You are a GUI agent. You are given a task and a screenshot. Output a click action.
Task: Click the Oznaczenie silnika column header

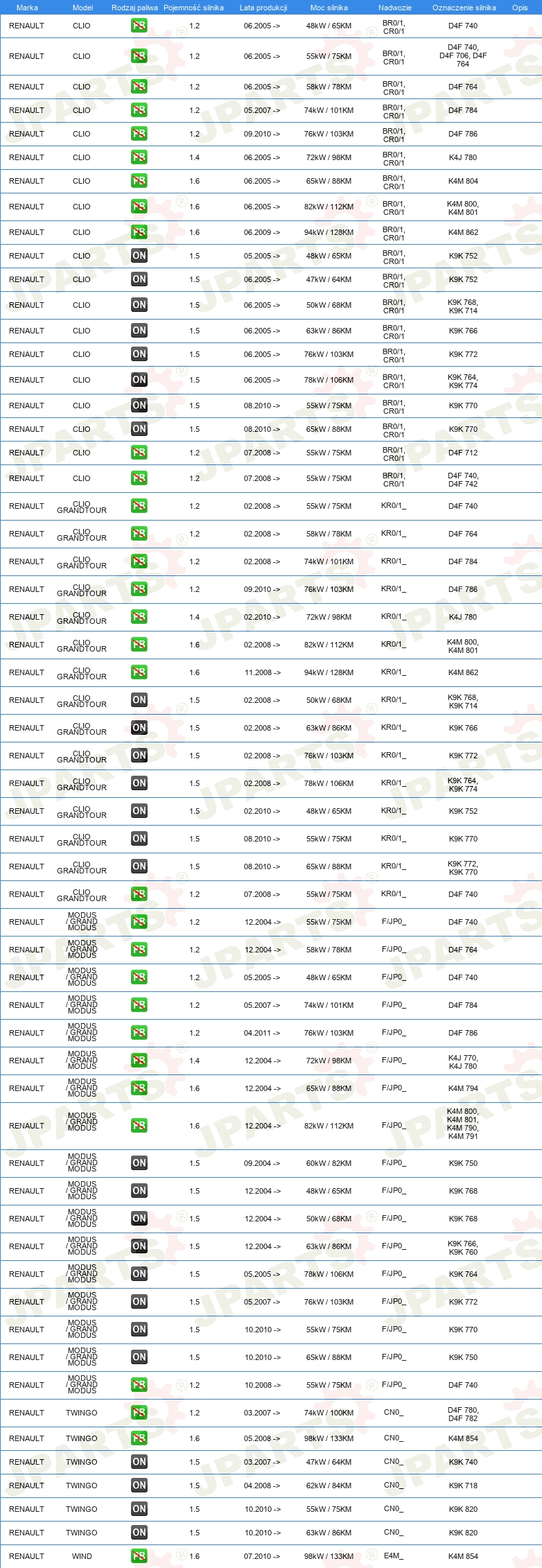[x=464, y=8]
